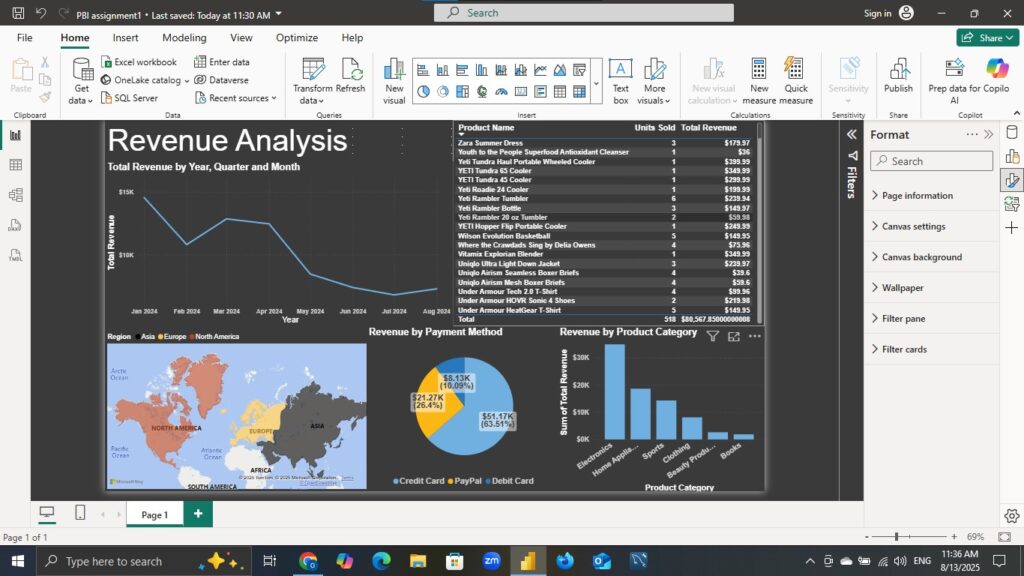Open More visuals dropdown
Screen dimensions: 1024x576
click(654, 95)
